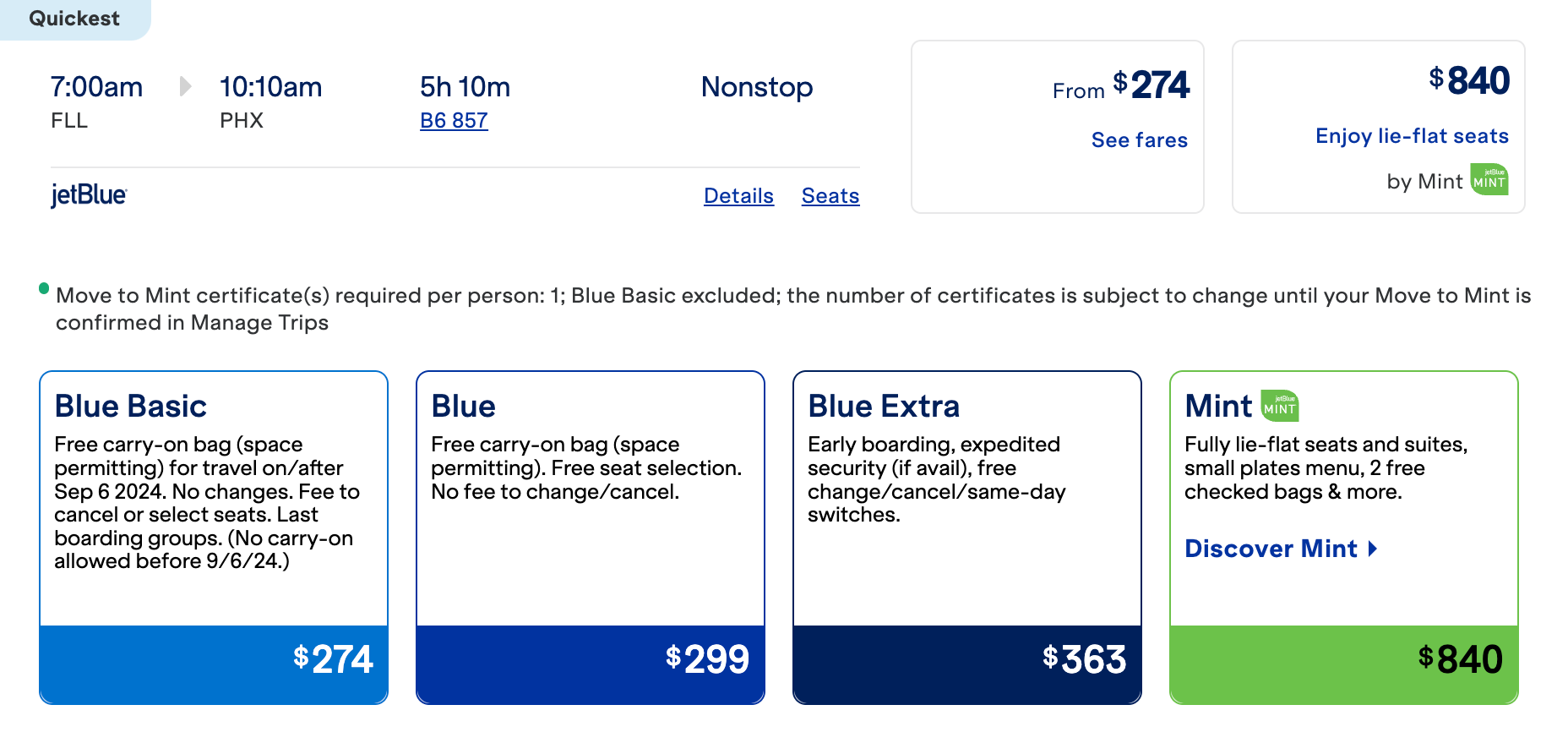1568x754 pixels.
Task: View Seats for this flight
Action: pos(830,195)
